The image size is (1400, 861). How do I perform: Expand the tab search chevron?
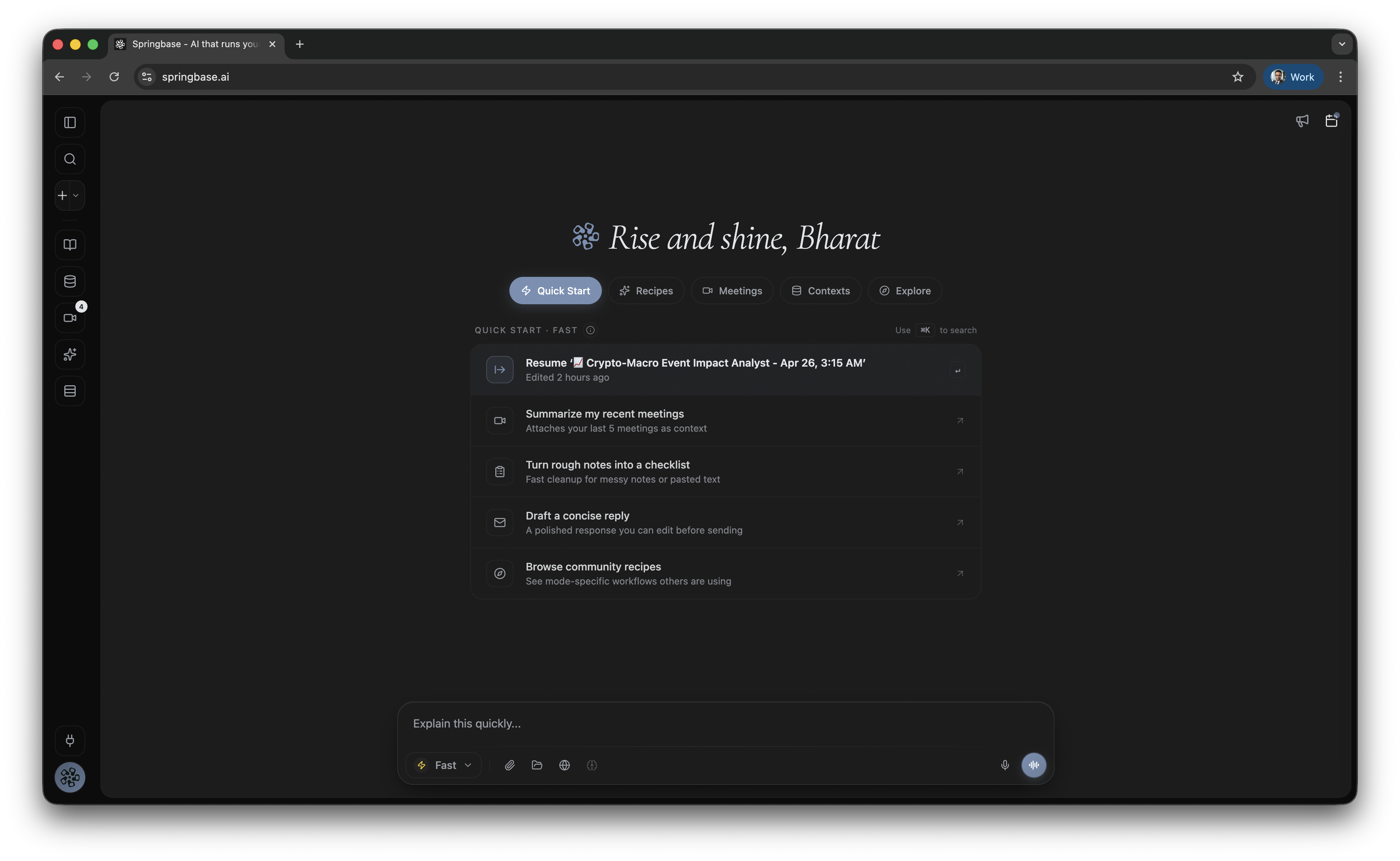(1341, 44)
